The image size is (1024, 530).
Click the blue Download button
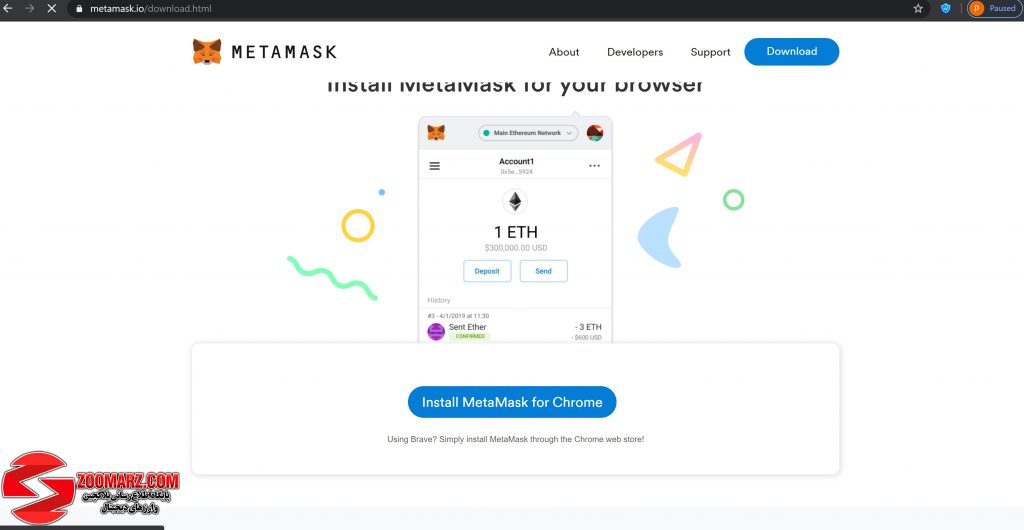click(x=792, y=52)
